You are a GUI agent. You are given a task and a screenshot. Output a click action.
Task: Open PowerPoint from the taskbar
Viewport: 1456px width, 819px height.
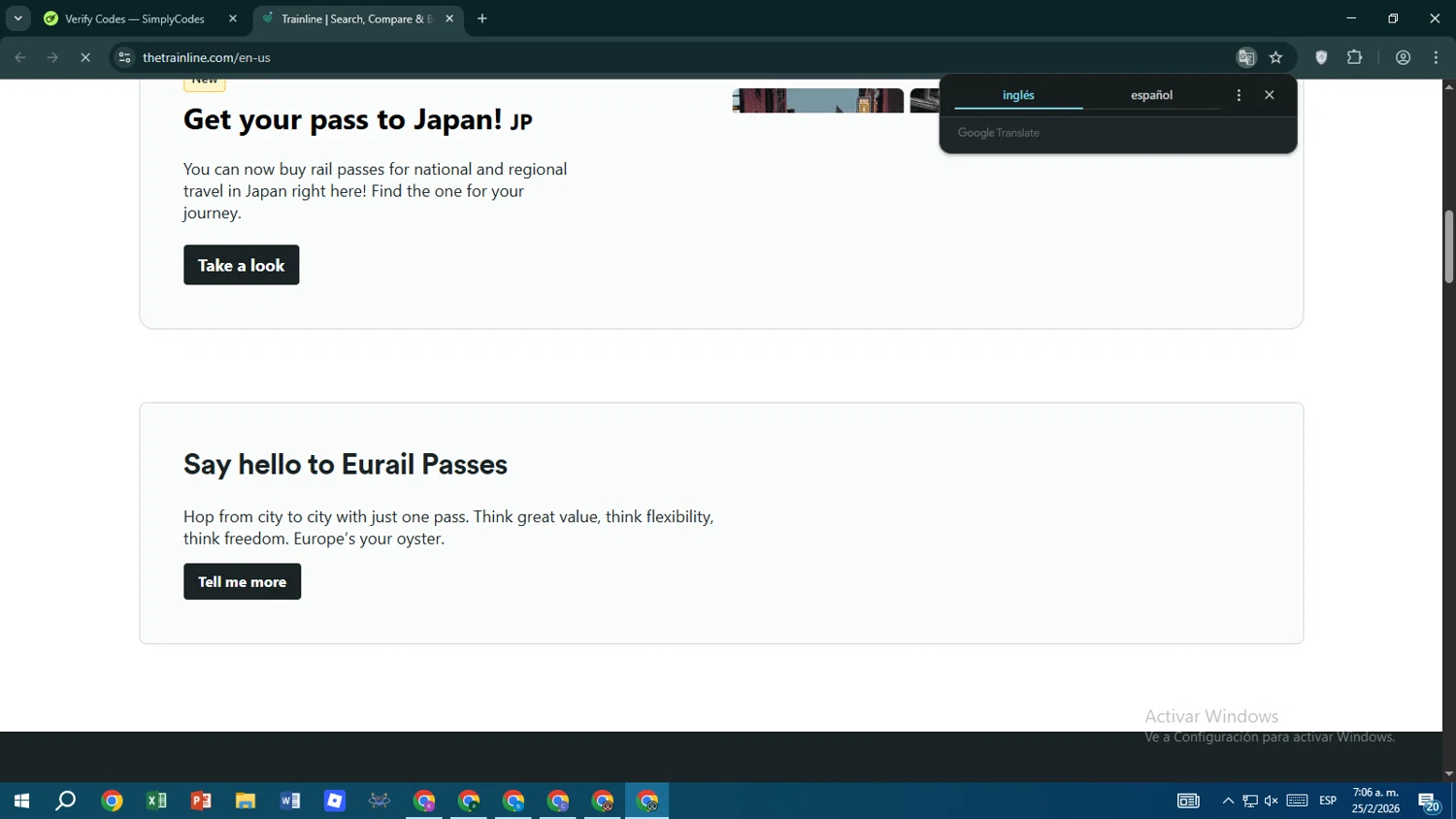(201, 801)
